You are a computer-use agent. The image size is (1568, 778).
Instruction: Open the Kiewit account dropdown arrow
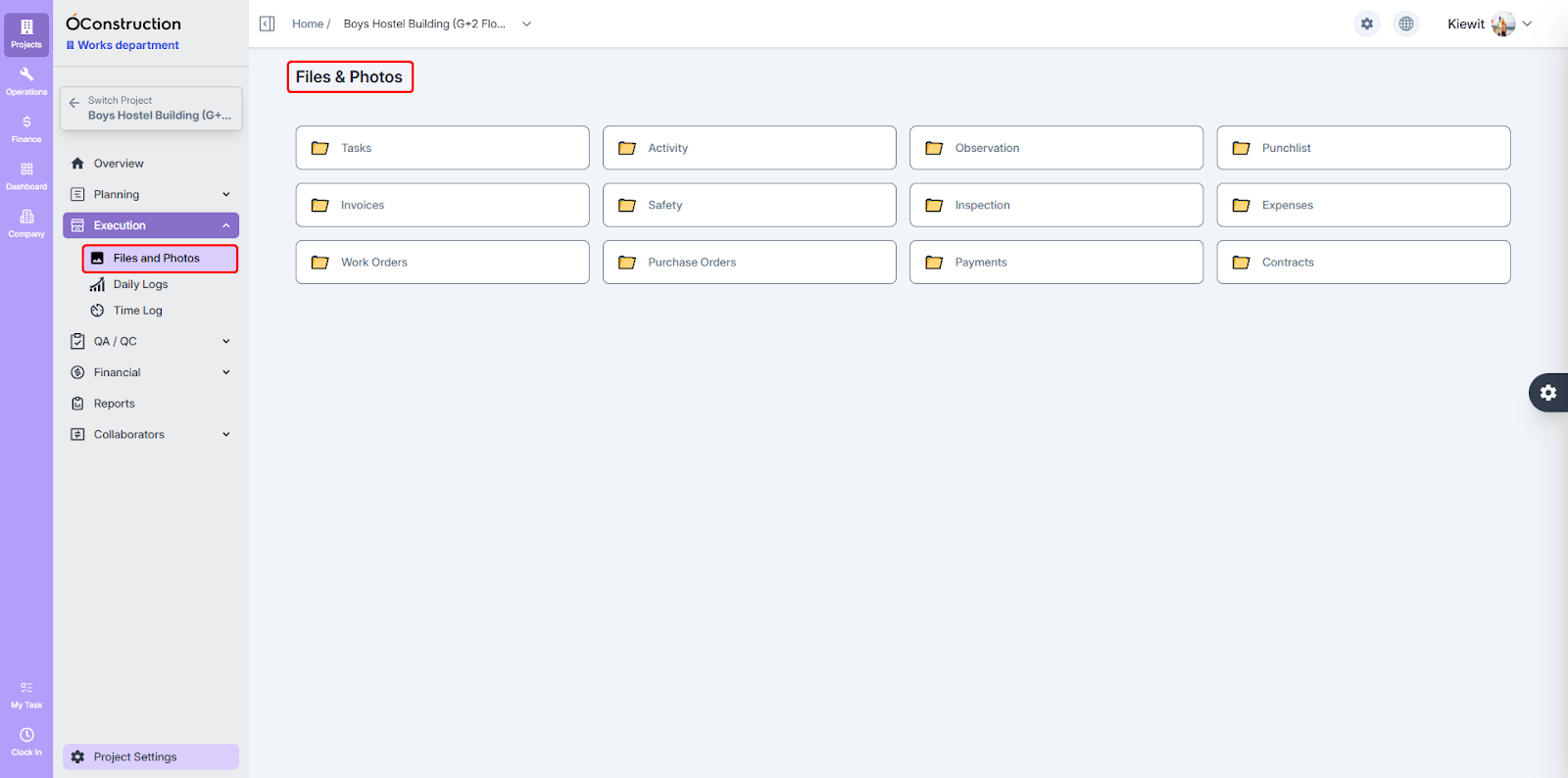point(1527,24)
